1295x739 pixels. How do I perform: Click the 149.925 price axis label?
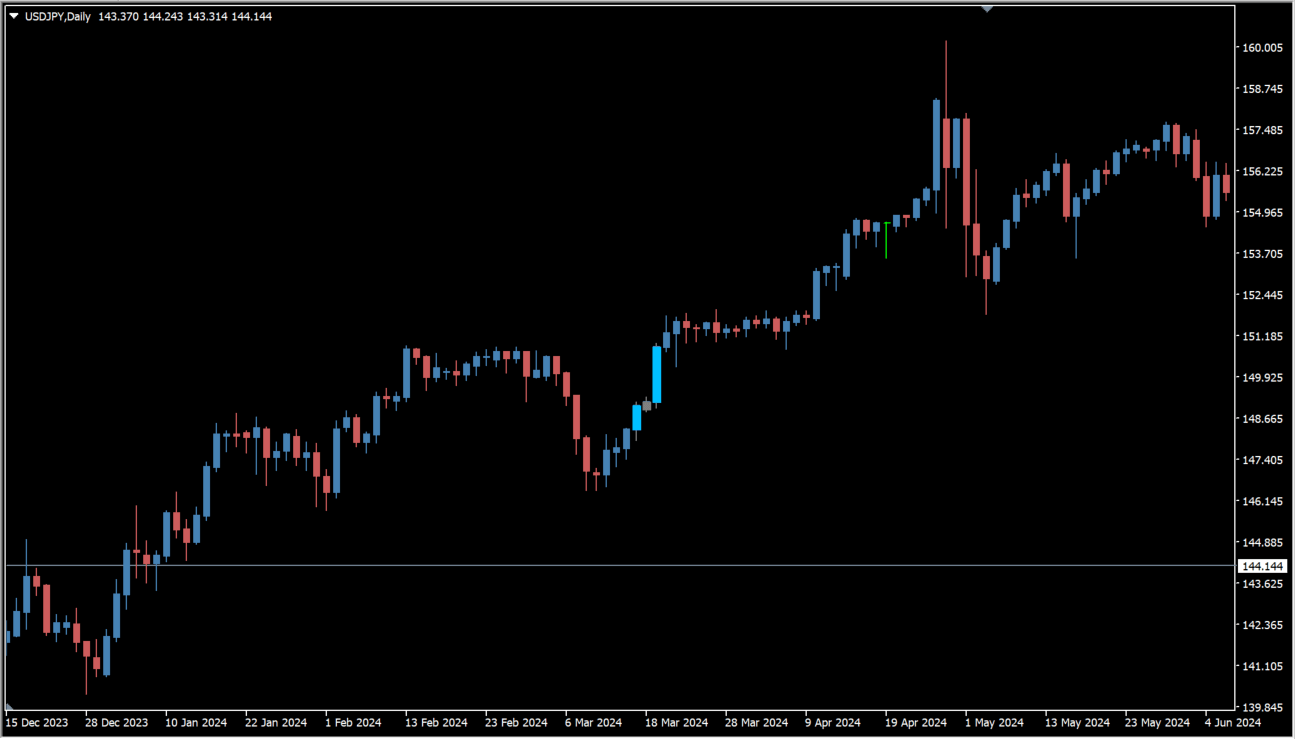click(x=1262, y=378)
